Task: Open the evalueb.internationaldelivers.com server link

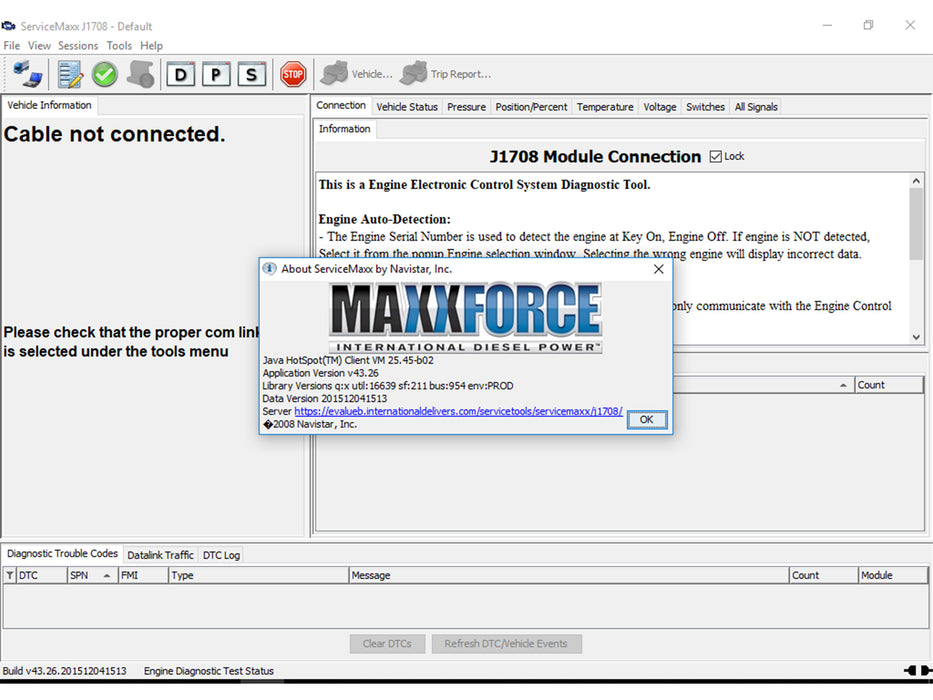Action: tap(458, 411)
